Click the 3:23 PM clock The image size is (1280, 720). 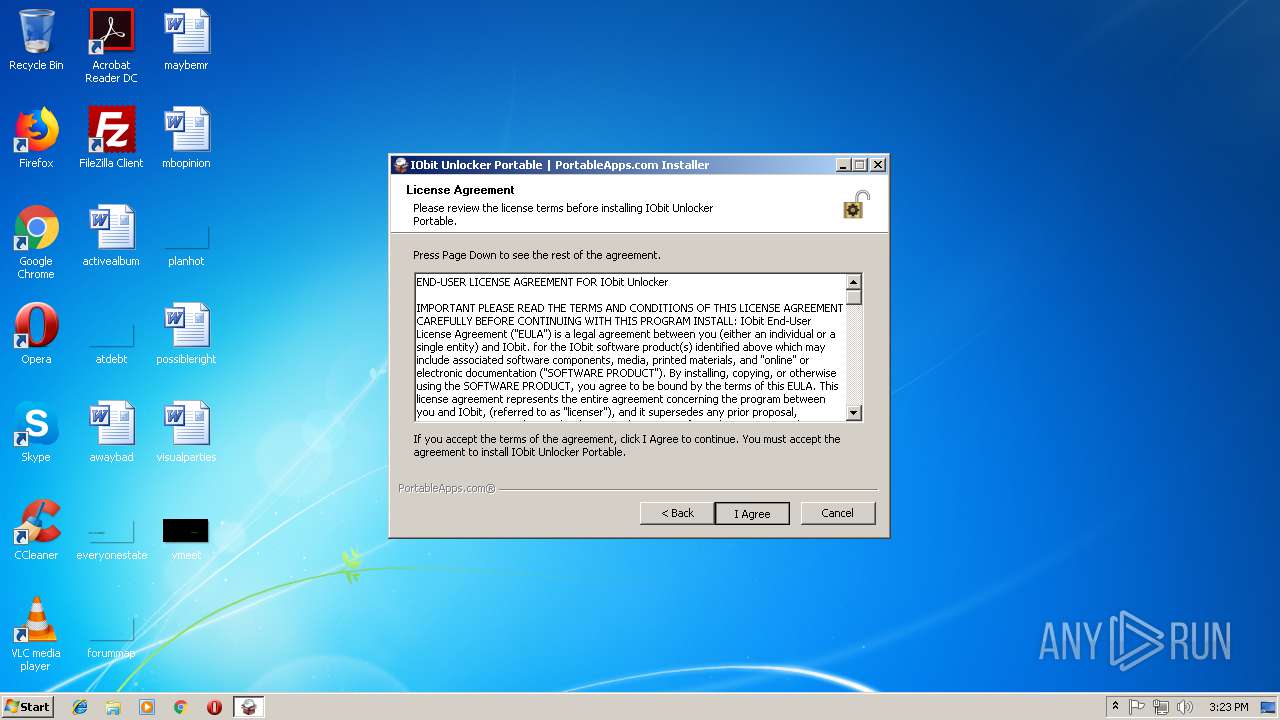[1228, 707]
